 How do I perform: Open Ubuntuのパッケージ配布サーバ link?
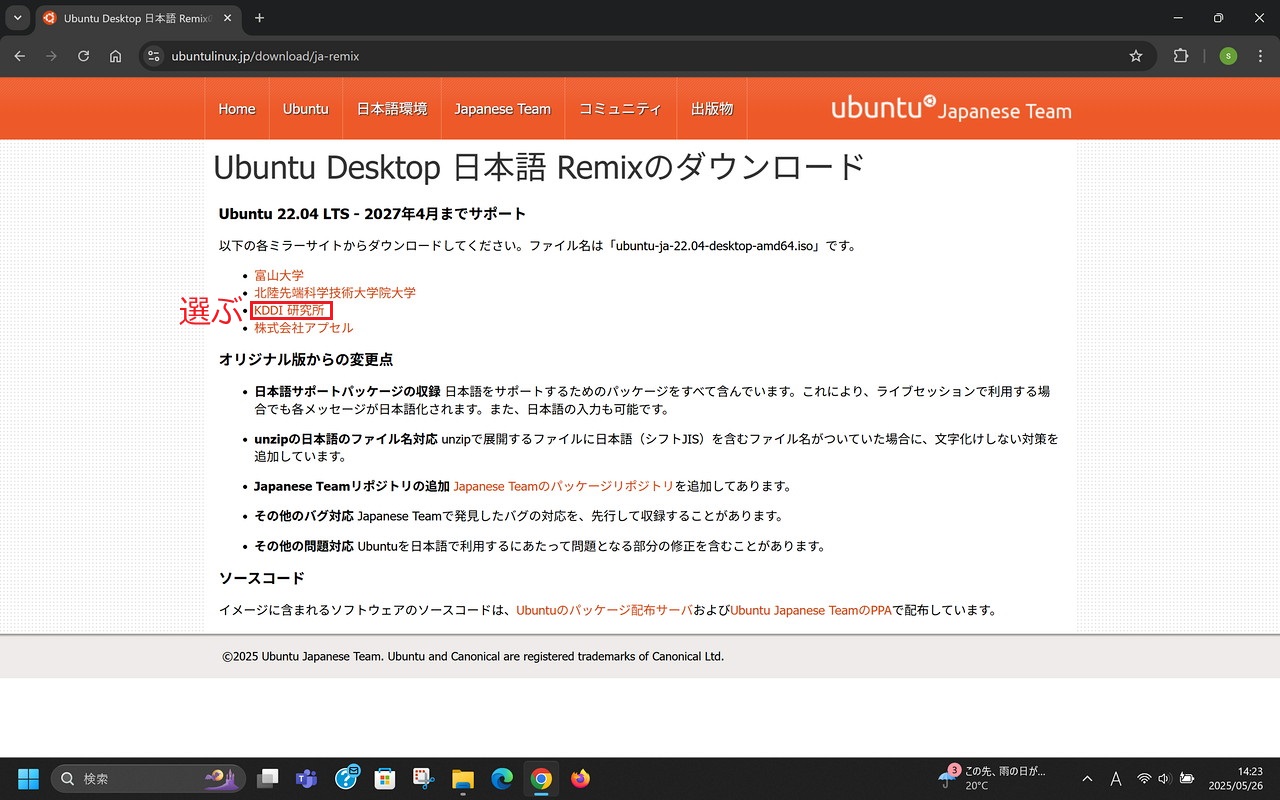click(x=604, y=610)
